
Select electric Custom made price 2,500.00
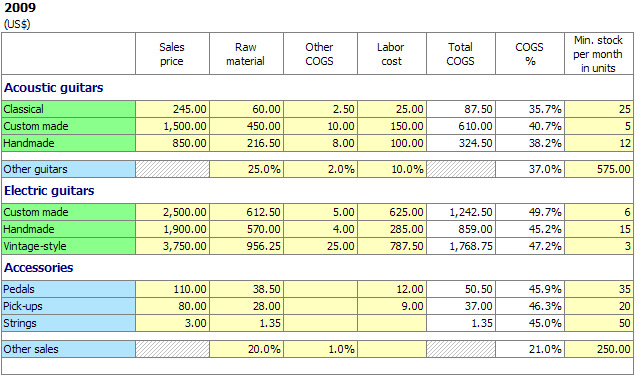(173, 212)
